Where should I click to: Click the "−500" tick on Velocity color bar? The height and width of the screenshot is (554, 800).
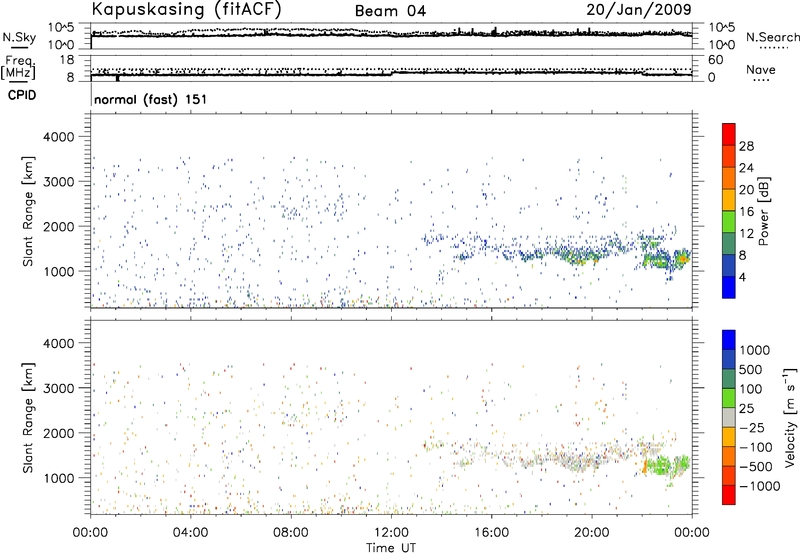tap(756, 466)
